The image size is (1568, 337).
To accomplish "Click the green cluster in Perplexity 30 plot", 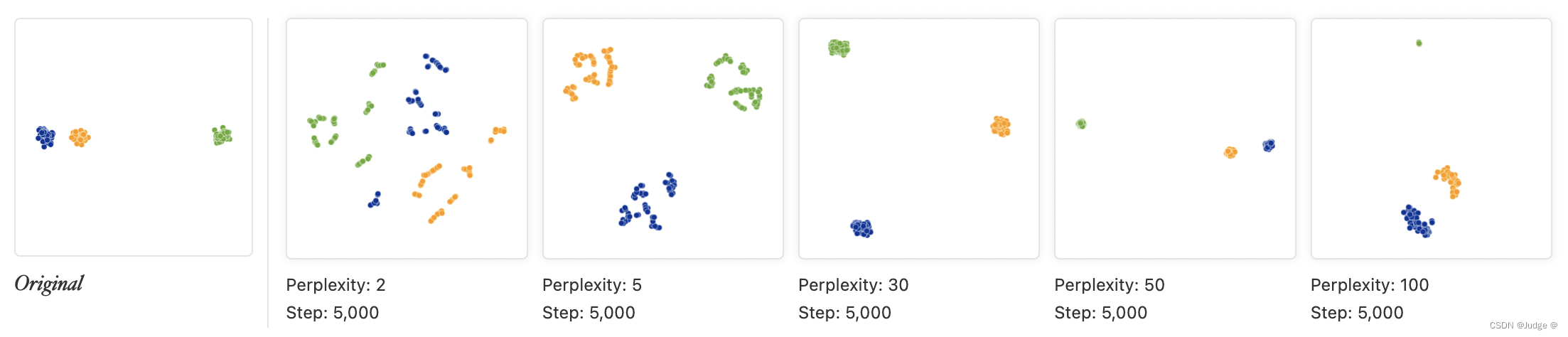I will coord(839,48).
